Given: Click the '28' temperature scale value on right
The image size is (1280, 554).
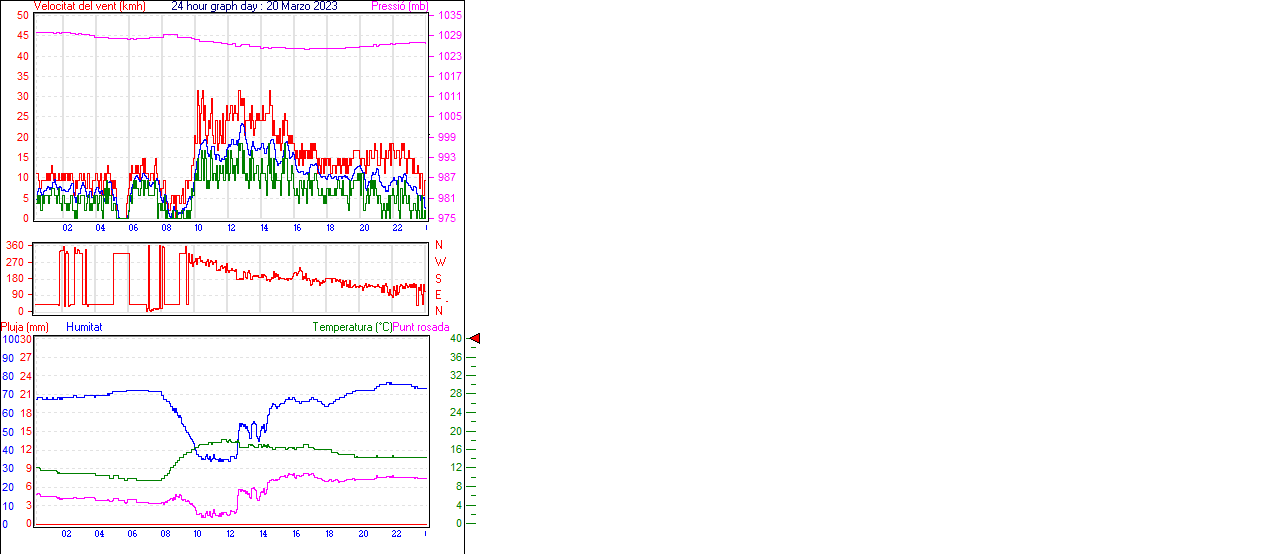Looking at the screenshot, I should tap(455, 394).
